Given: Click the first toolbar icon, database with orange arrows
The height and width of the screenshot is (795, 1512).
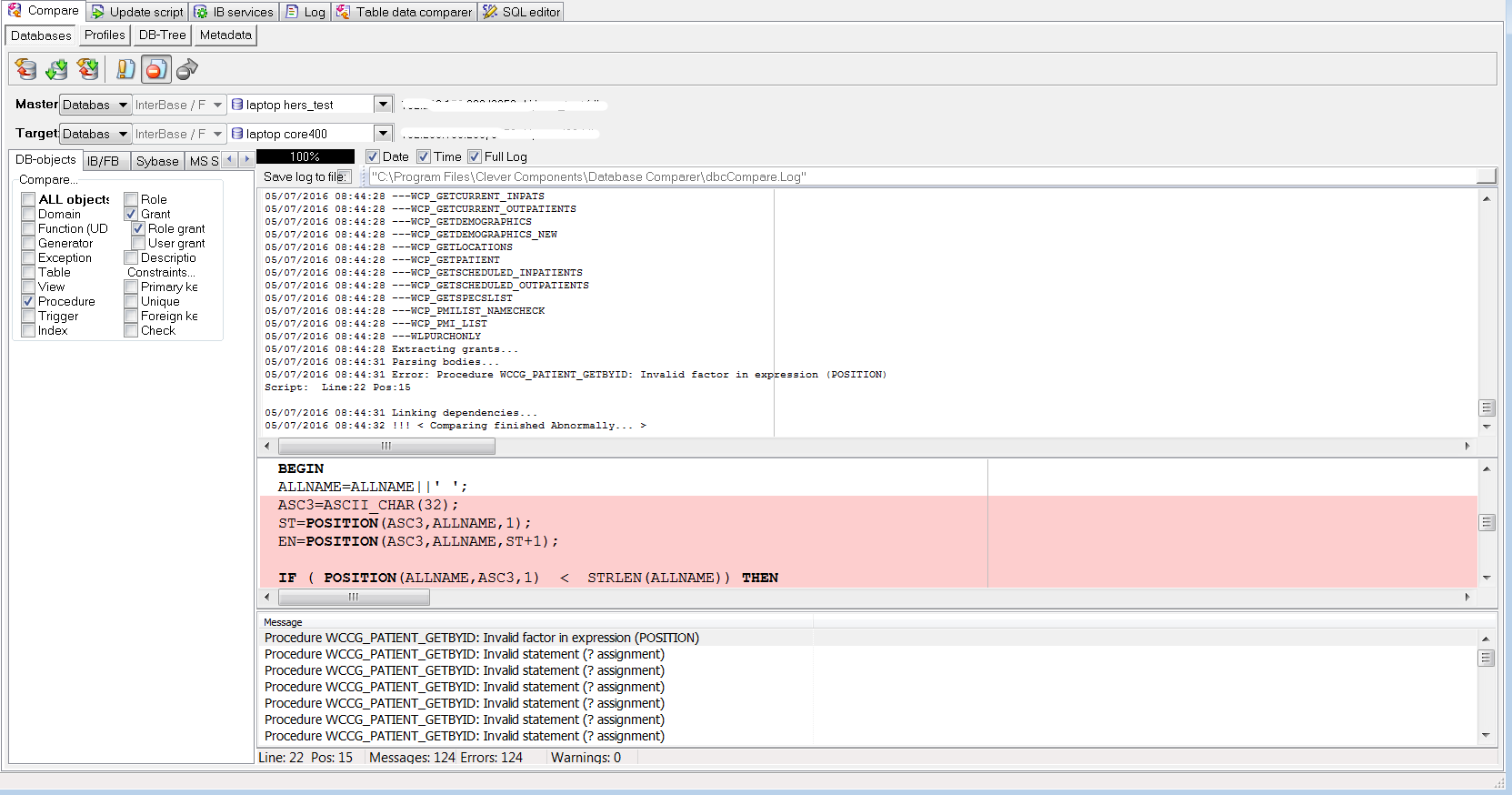Looking at the screenshot, I should (x=26, y=69).
